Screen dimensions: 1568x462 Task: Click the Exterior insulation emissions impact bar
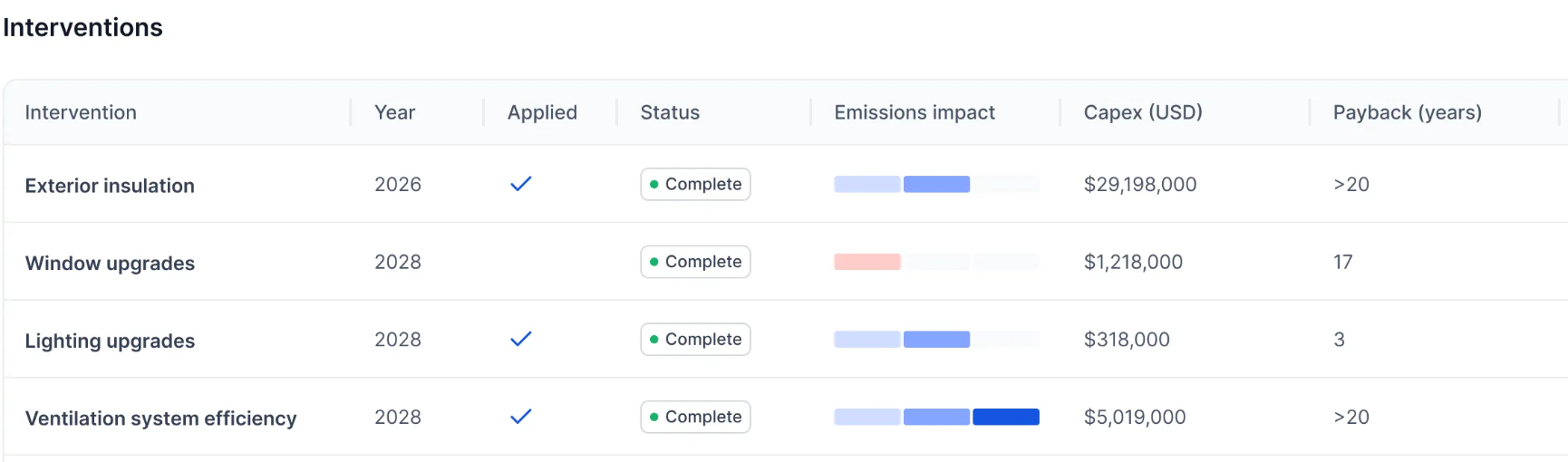click(936, 184)
